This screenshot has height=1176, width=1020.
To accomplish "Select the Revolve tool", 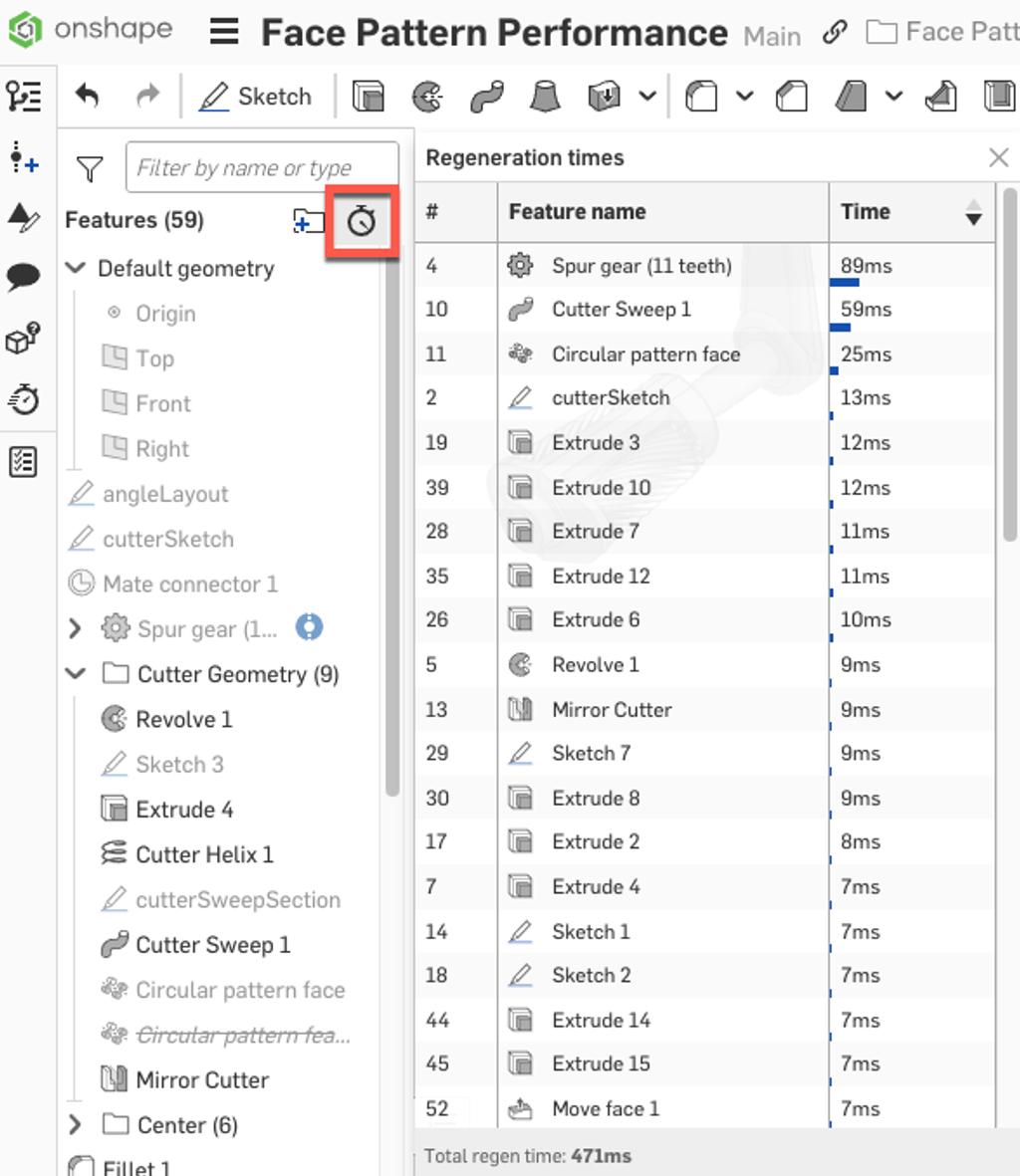I will (428, 96).
